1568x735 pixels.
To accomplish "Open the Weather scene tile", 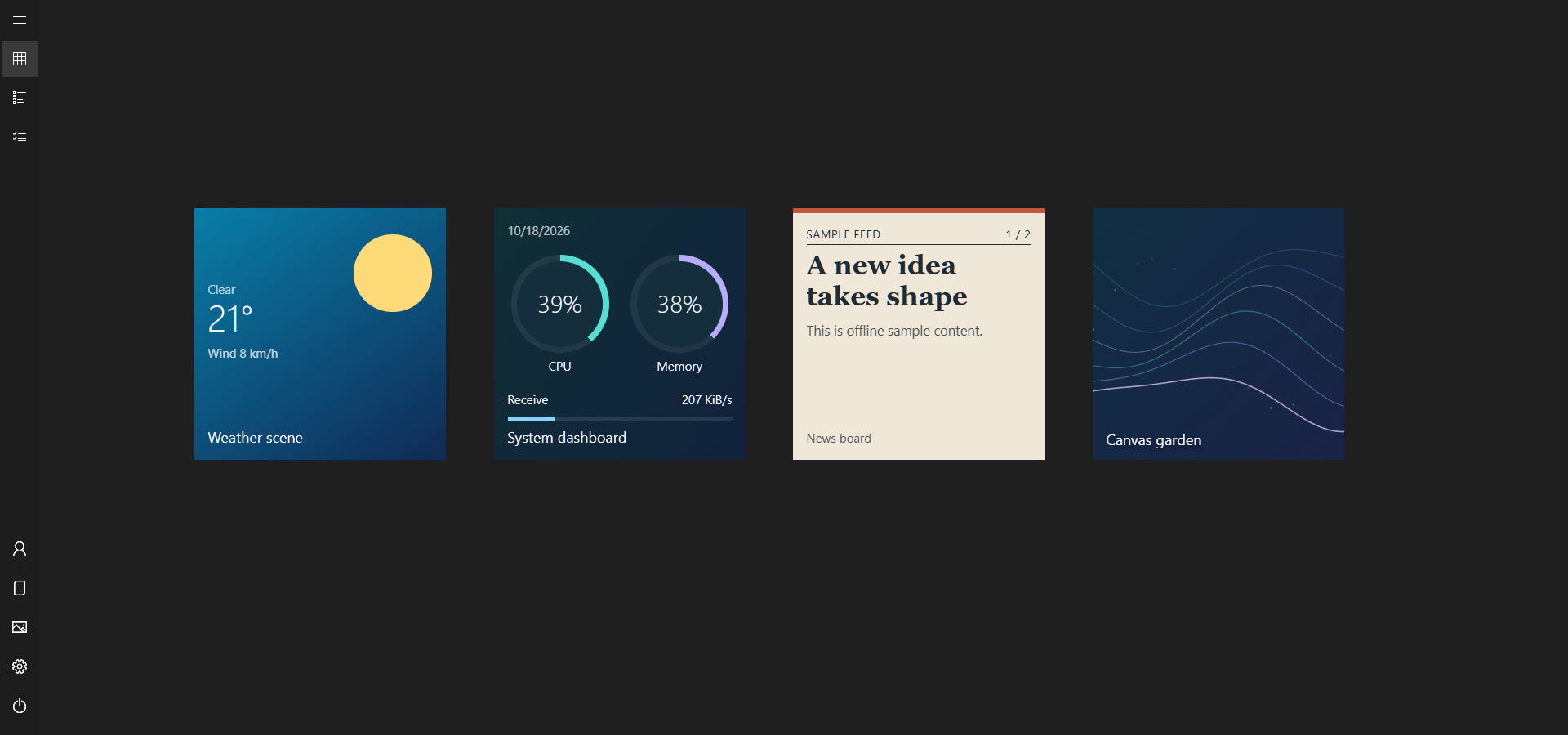I will click(x=320, y=334).
